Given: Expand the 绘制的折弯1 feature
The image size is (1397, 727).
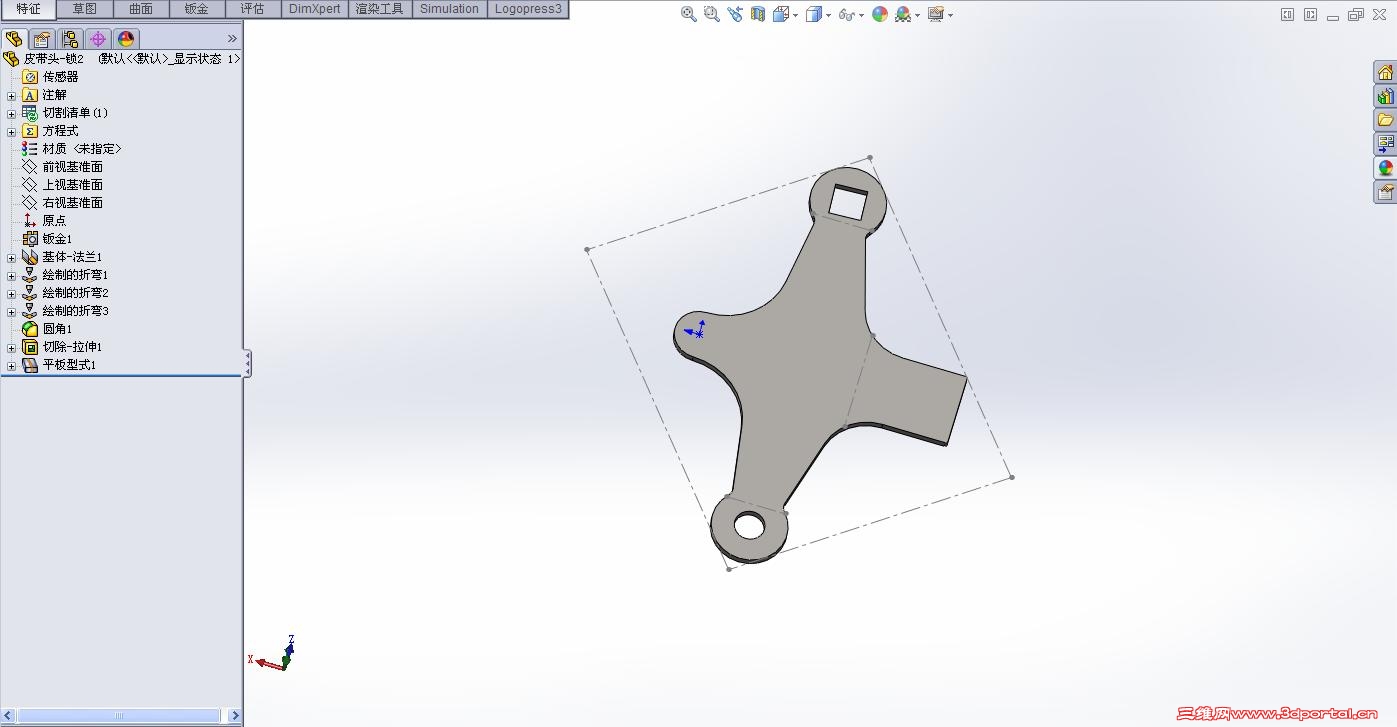Looking at the screenshot, I should [12, 275].
